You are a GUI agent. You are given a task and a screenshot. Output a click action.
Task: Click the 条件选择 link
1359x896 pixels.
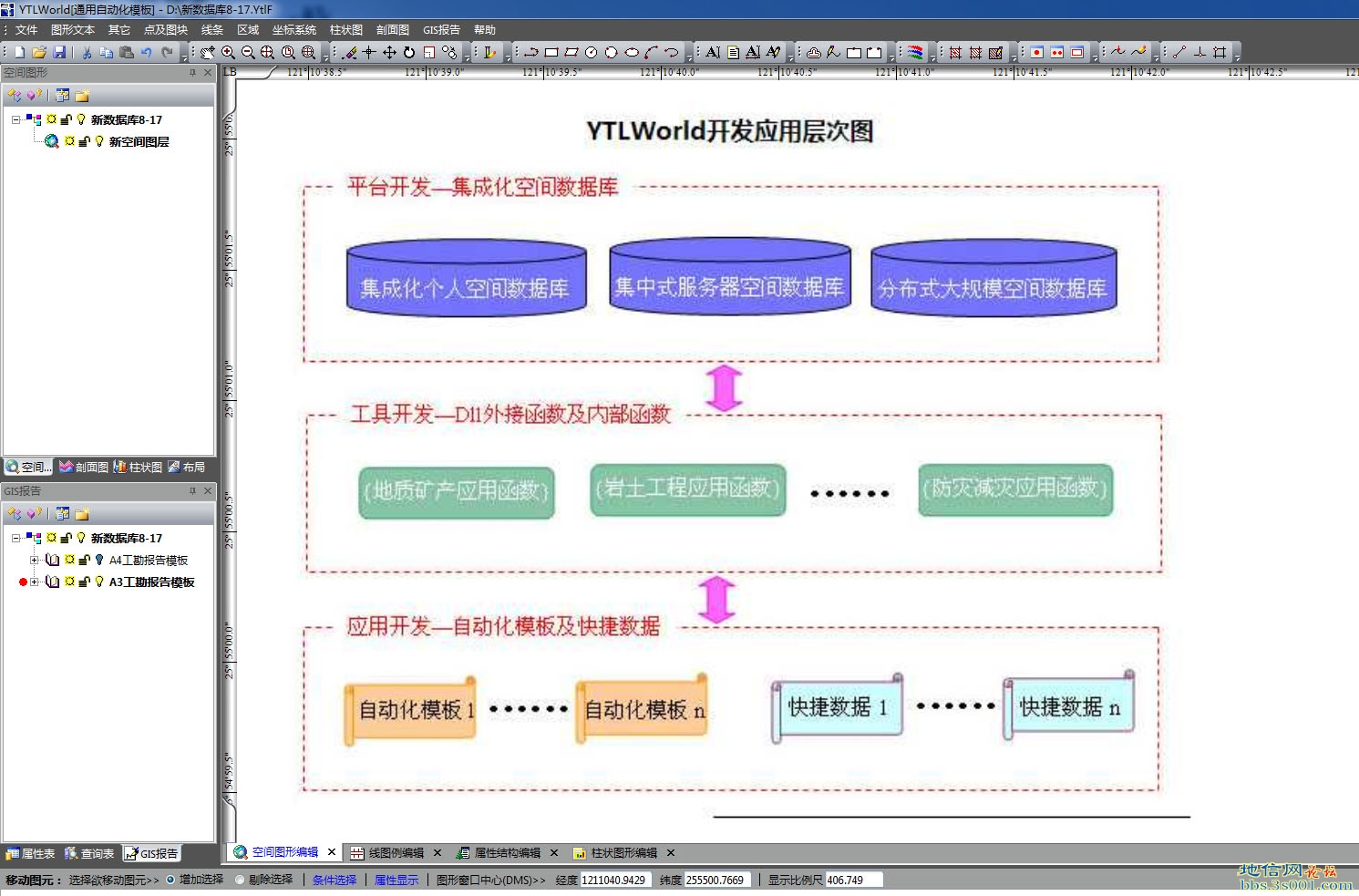[x=335, y=880]
